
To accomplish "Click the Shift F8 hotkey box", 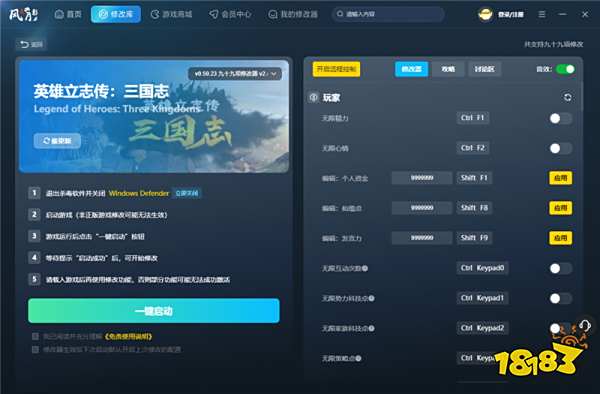I will pyautogui.click(x=474, y=208).
